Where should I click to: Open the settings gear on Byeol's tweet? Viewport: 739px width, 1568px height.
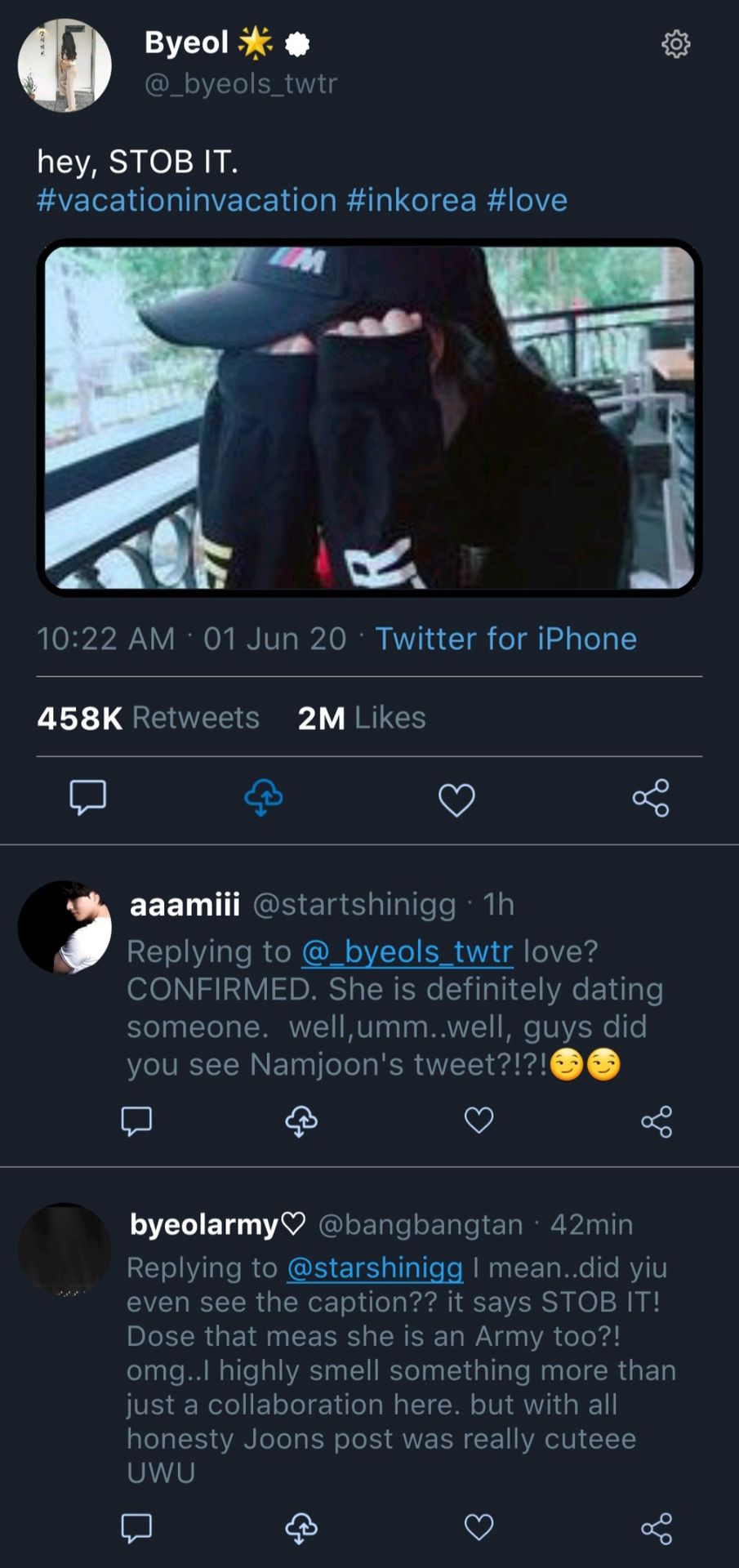tap(675, 43)
